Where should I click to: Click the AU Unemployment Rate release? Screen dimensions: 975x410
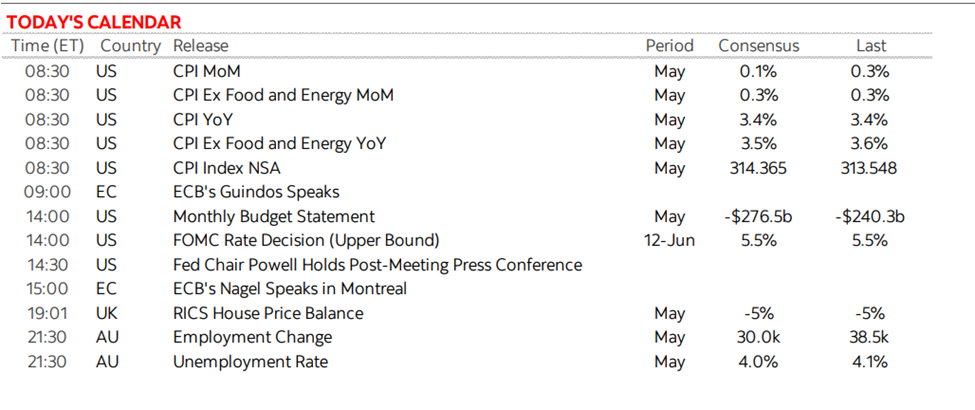(250, 361)
